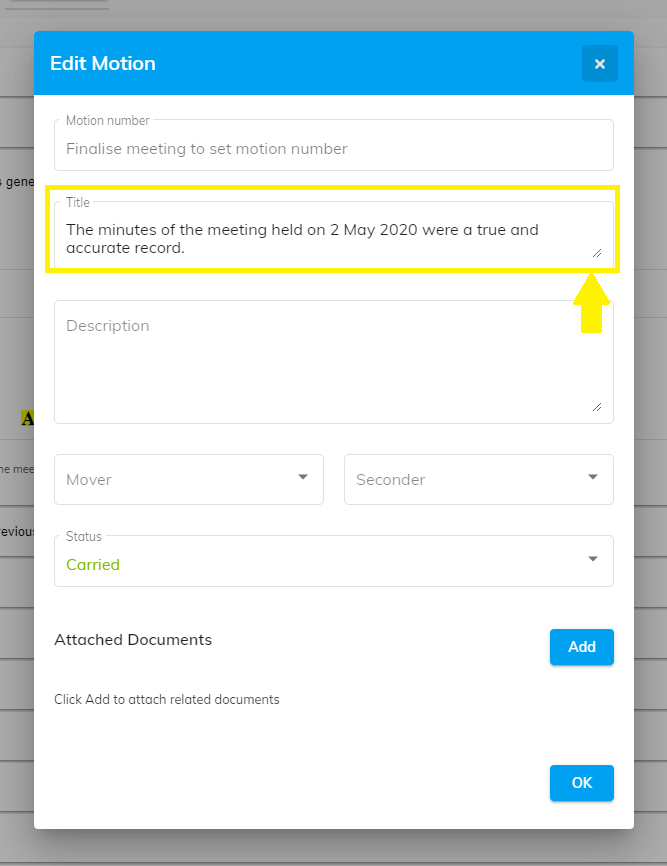
Task: Click the Description box resize handle
Action: point(597,406)
